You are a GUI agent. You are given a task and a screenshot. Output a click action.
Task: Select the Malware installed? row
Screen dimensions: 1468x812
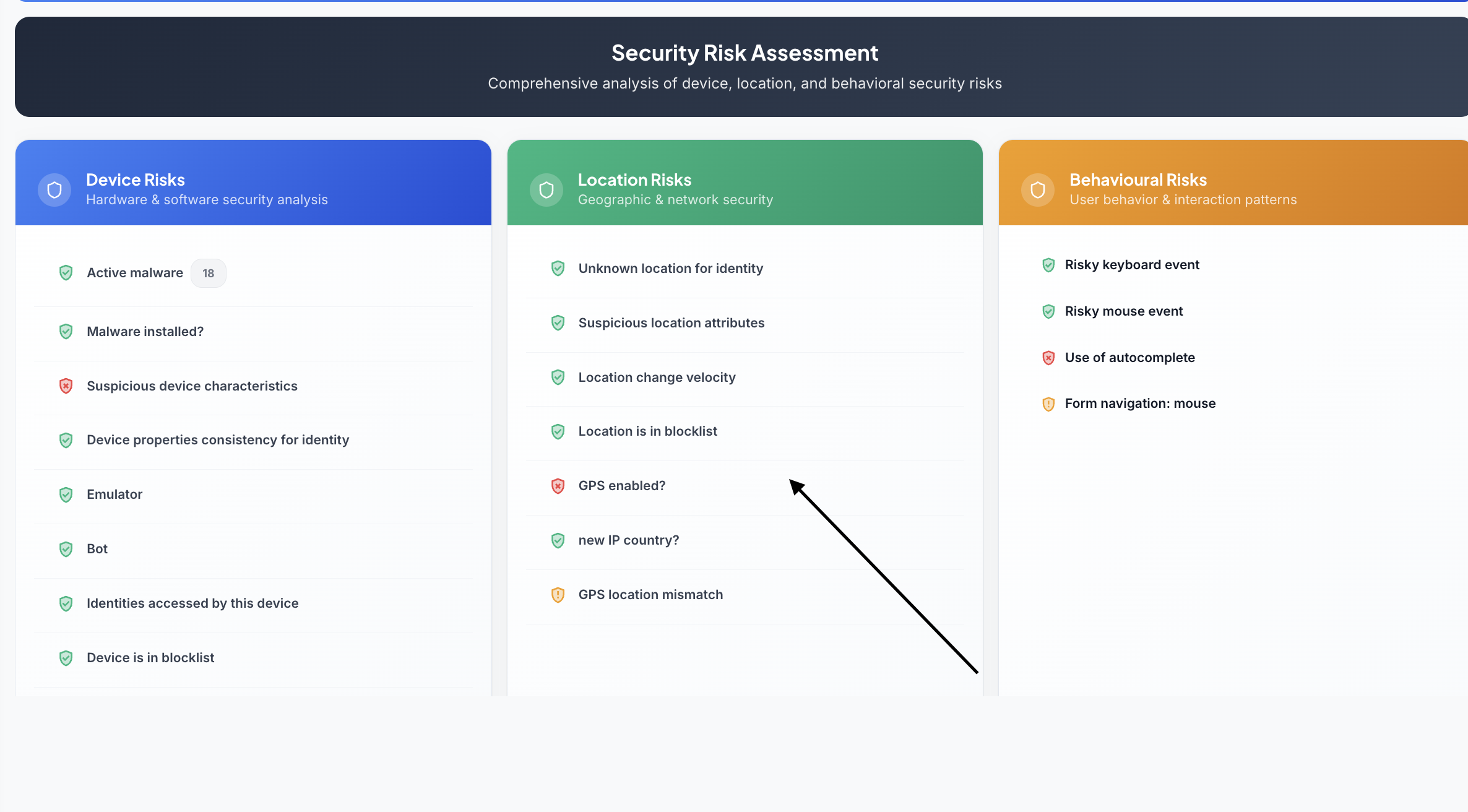[254, 332]
